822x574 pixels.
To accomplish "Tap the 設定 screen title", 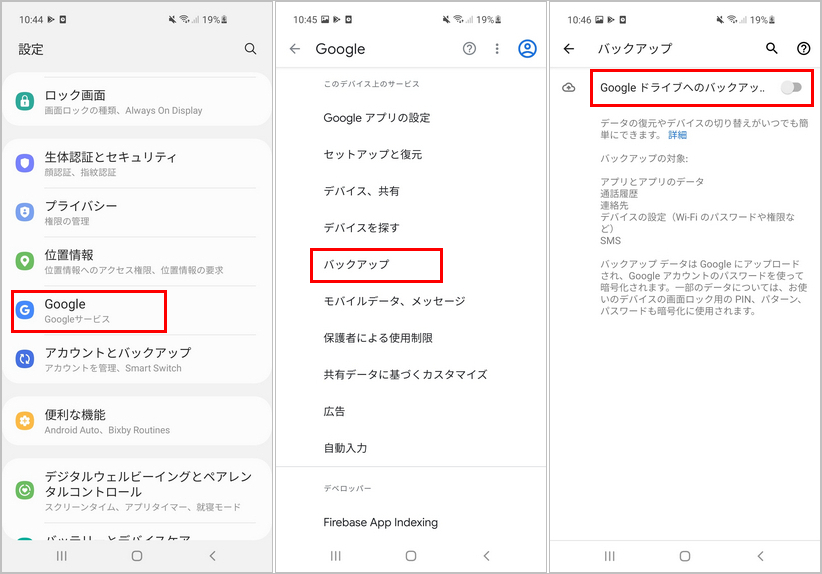I will click(x=31, y=49).
